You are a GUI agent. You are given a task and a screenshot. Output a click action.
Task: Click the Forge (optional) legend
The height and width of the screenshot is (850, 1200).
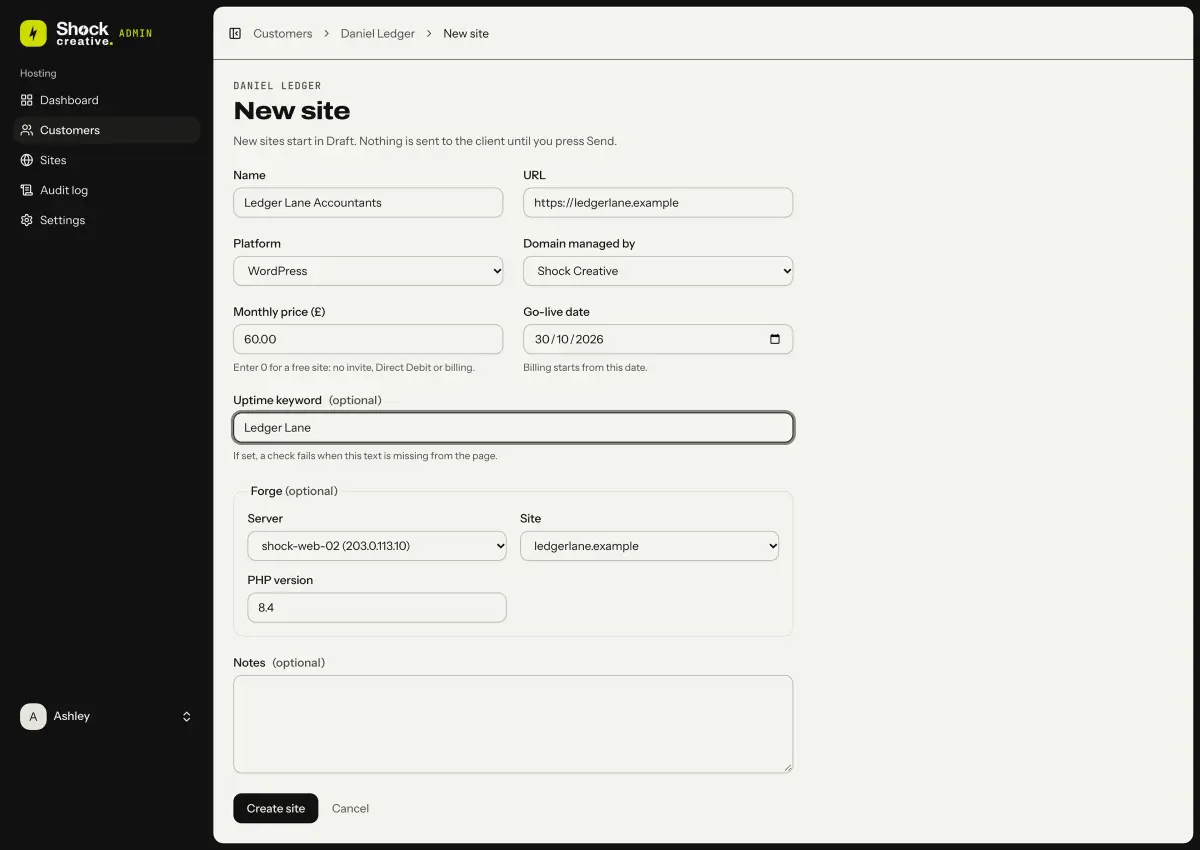coord(294,491)
